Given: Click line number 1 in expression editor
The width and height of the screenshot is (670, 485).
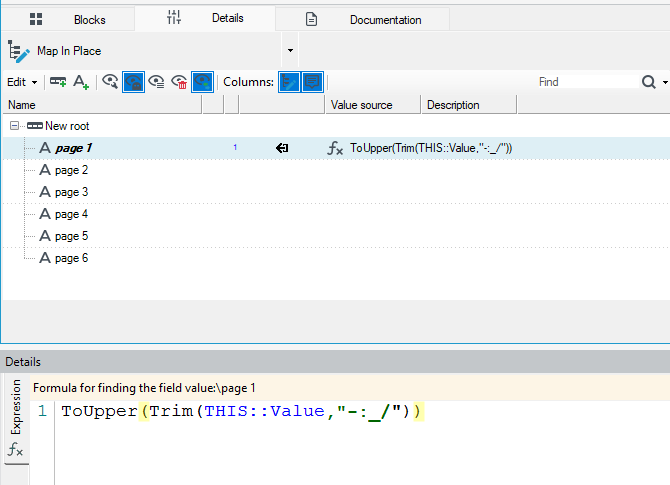Looking at the screenshot, I should click(x=42, y=411).
